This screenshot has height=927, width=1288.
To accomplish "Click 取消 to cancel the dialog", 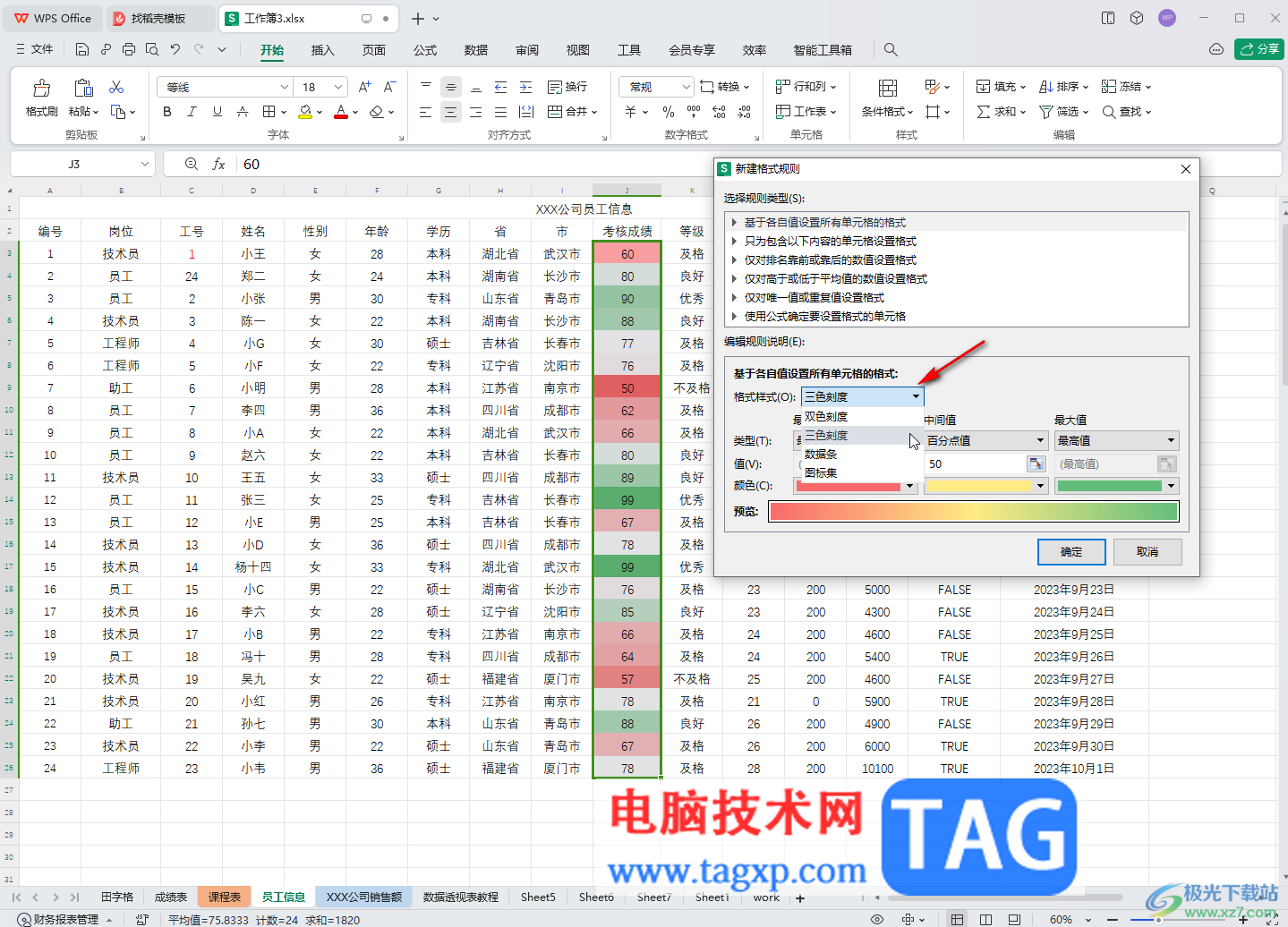I will pos(1147,552).
